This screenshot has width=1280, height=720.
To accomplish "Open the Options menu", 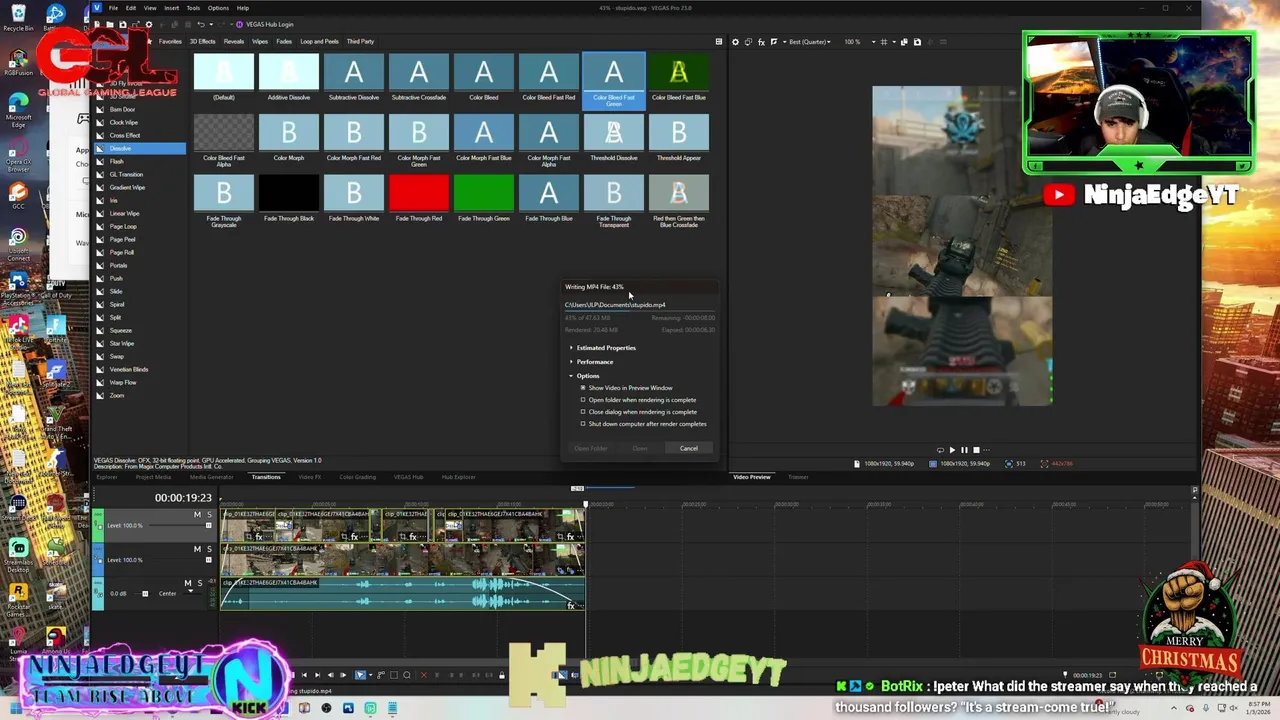I will pos(218,8).
